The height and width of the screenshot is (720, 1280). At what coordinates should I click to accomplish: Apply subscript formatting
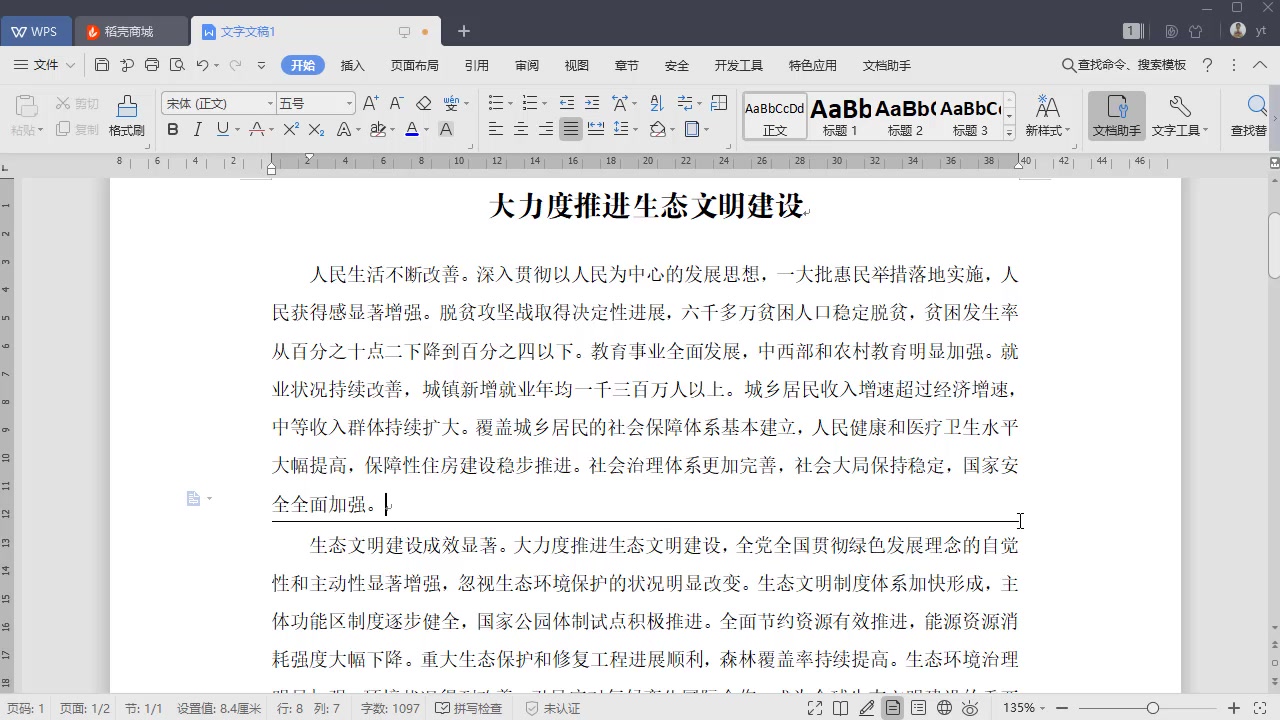316,129
